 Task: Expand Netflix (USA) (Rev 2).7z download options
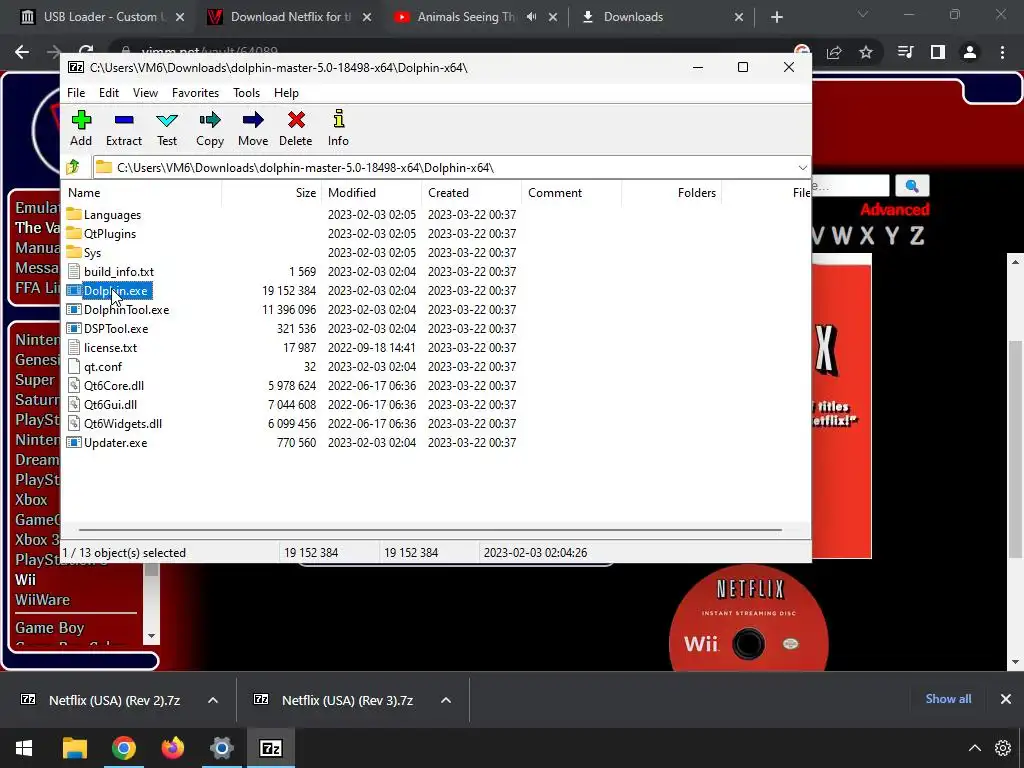point(213,700)
